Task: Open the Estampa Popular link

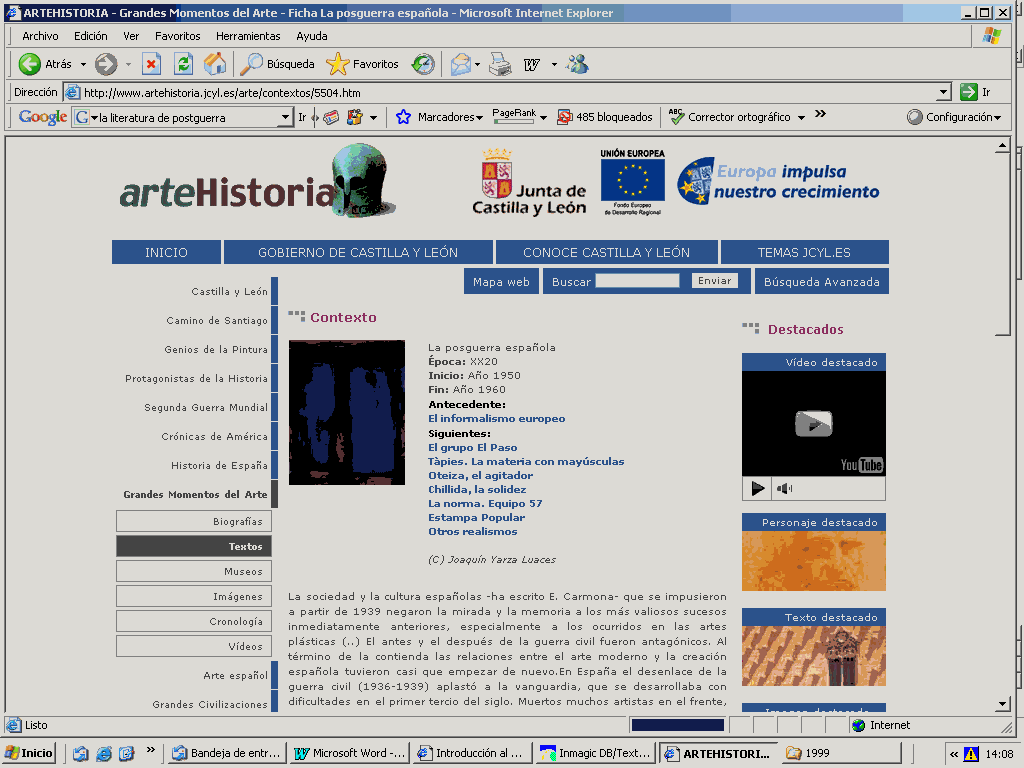Action: (x=476, y=517)
